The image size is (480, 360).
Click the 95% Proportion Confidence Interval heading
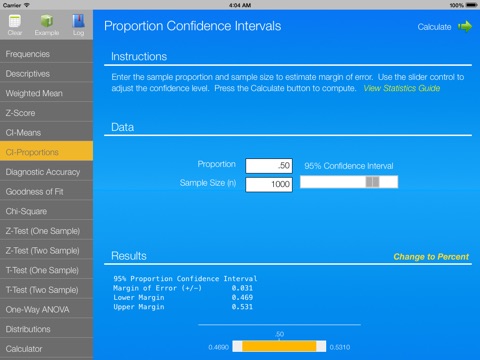click(185, 279)
